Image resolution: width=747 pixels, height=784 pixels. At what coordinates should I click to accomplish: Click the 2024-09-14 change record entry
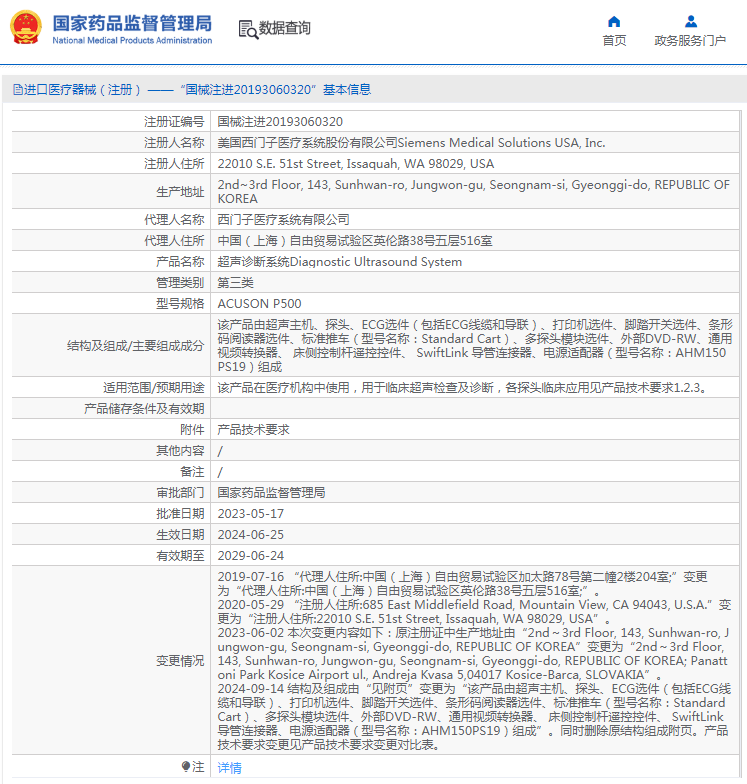[x=474, y=716]
